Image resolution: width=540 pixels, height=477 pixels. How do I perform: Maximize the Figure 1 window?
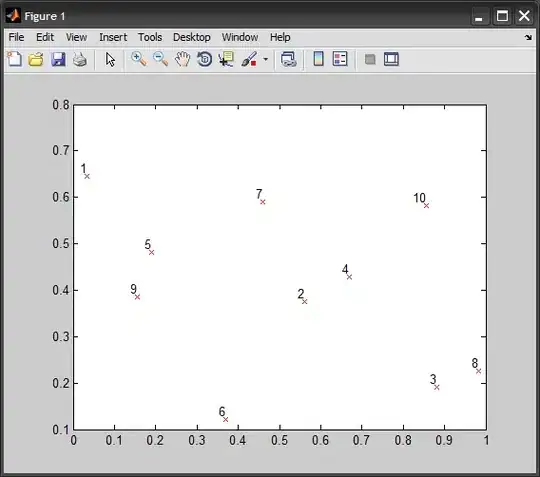click(502, 16)
